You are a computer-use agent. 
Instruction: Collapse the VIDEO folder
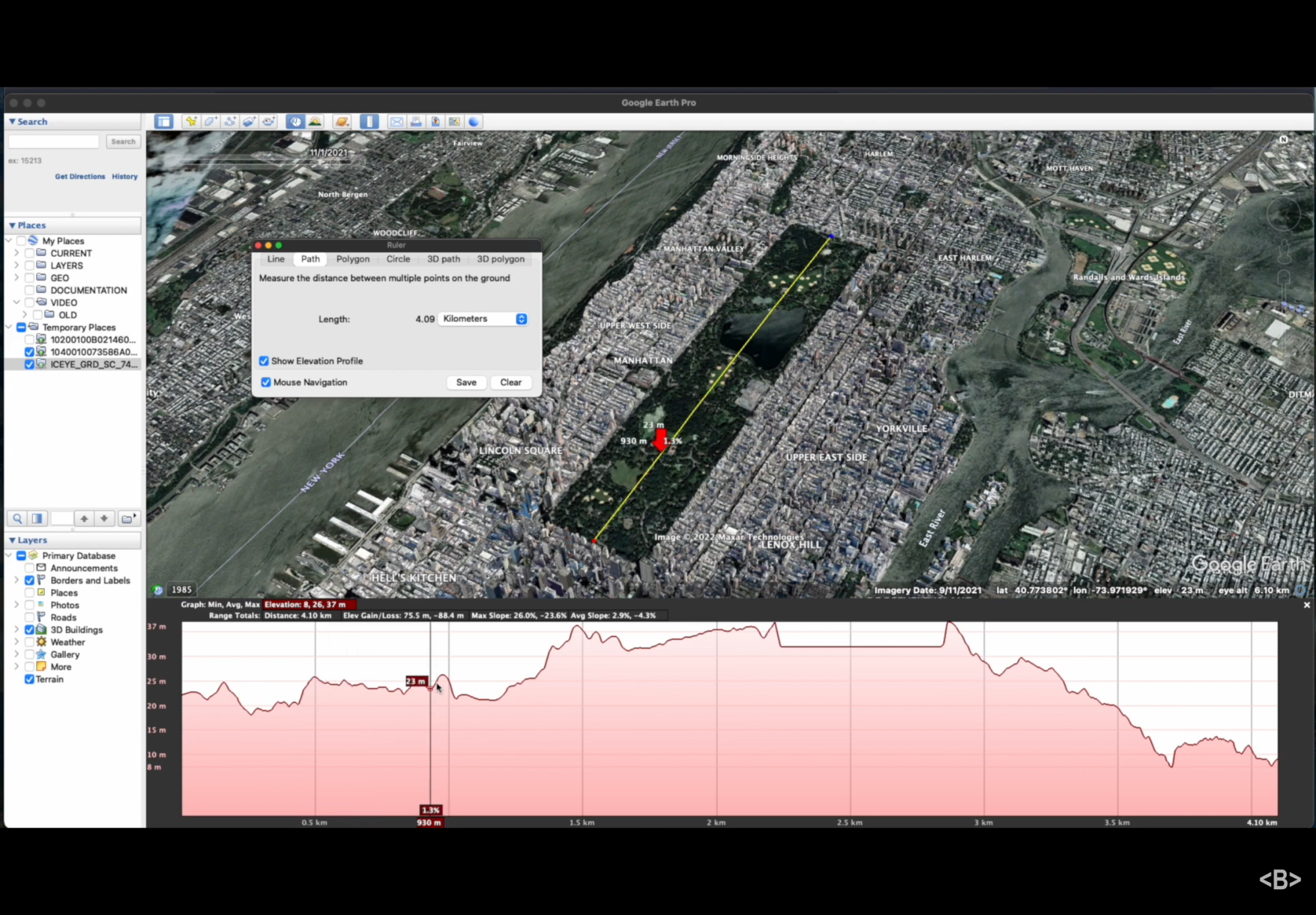pyautogui.click(x=16, y=303)
